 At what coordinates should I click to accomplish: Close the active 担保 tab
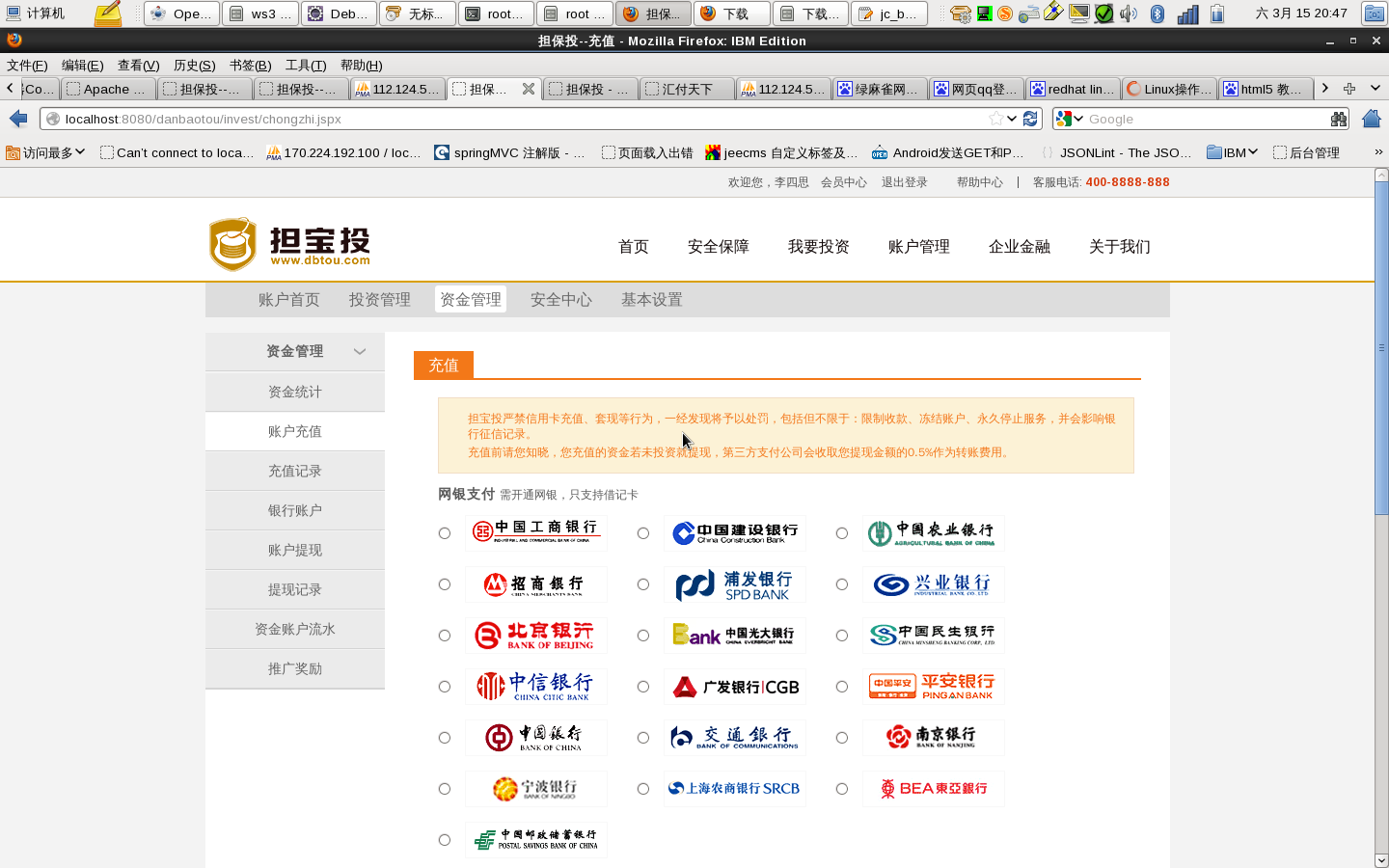coord(529,89)
